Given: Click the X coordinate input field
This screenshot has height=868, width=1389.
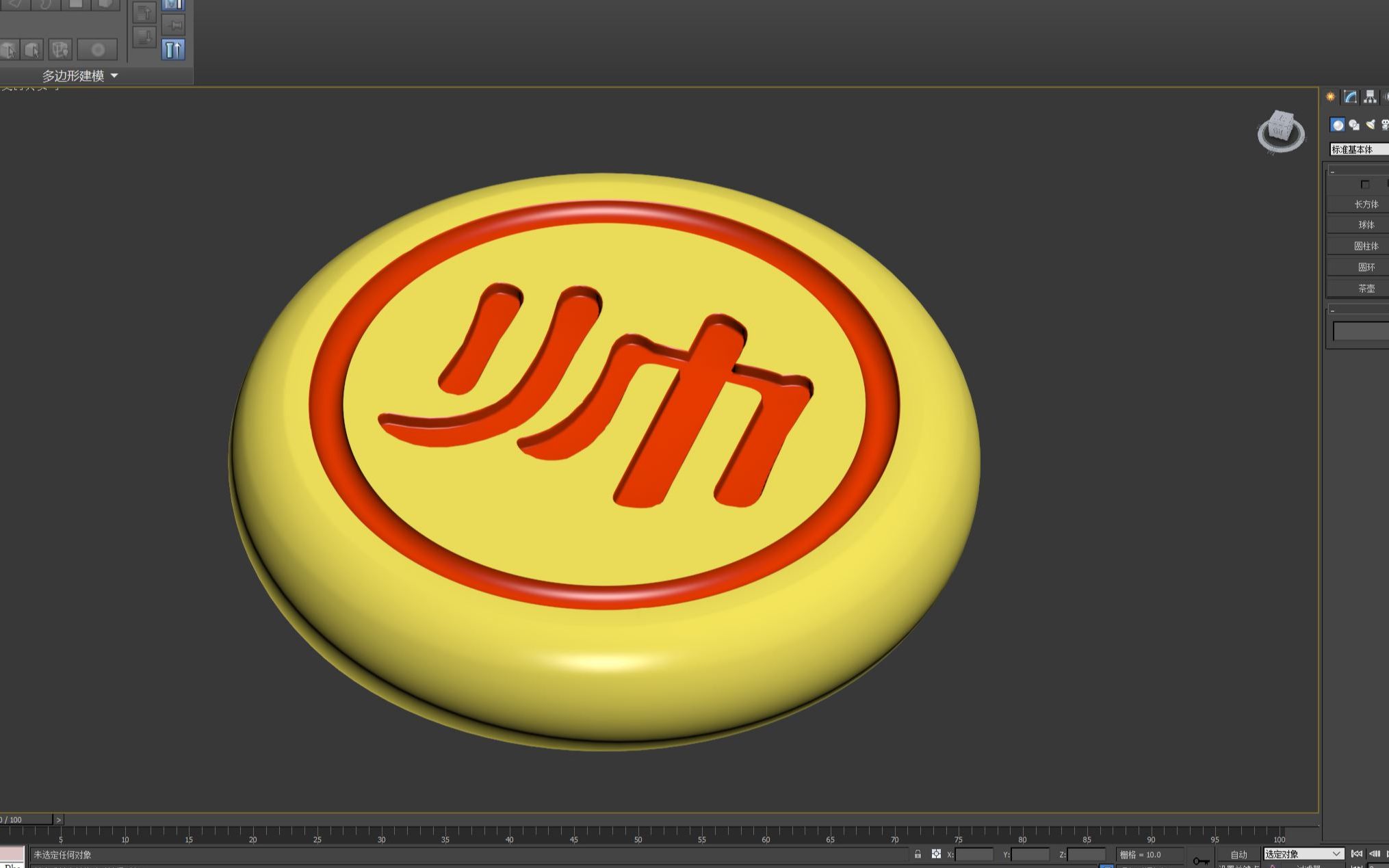Looking at the screenshot, I should click(973, 854).
